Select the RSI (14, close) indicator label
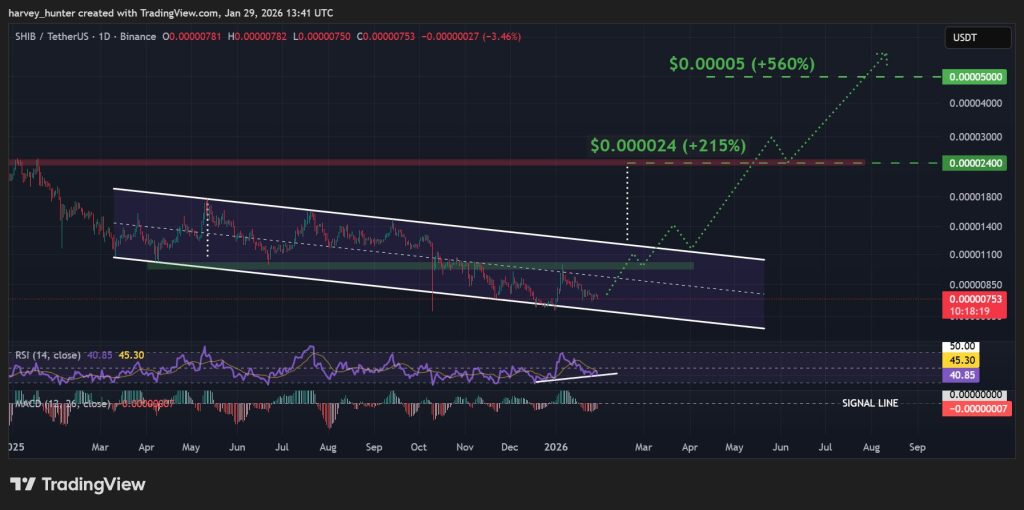Viewport: 1024px width, 510px height. tap(47, 354)
